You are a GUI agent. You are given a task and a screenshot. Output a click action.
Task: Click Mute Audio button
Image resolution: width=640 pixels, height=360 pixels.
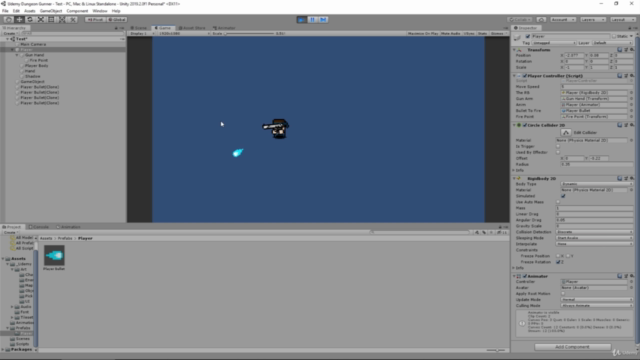(451, 33)
